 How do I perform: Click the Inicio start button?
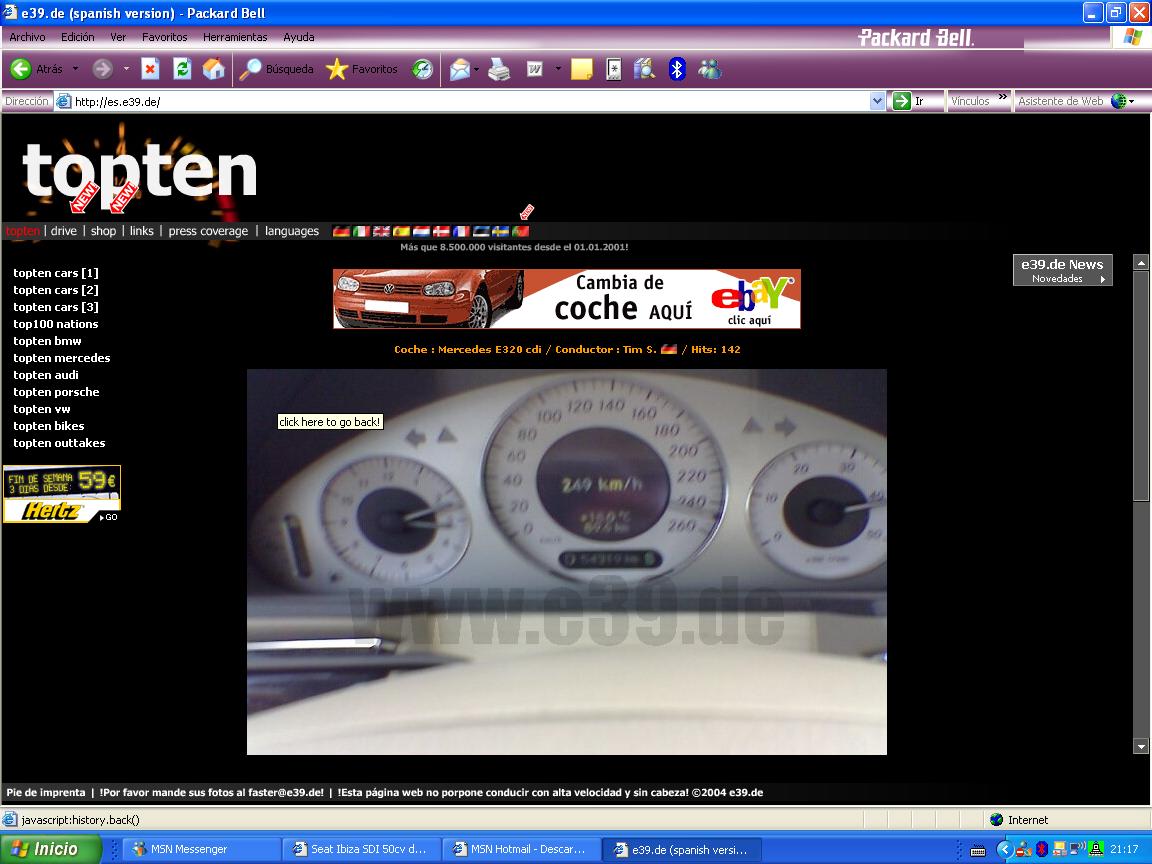[x=50, y=849]
